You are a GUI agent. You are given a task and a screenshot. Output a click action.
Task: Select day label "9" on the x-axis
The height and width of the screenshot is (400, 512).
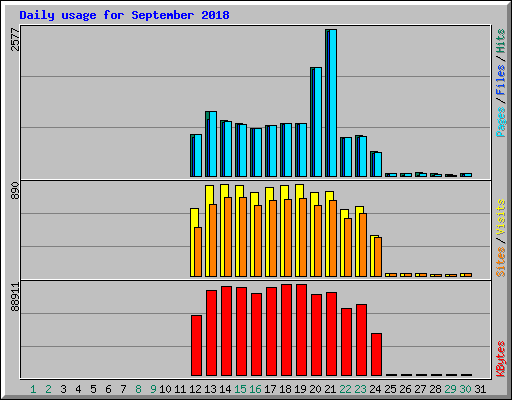coord(153,389)
